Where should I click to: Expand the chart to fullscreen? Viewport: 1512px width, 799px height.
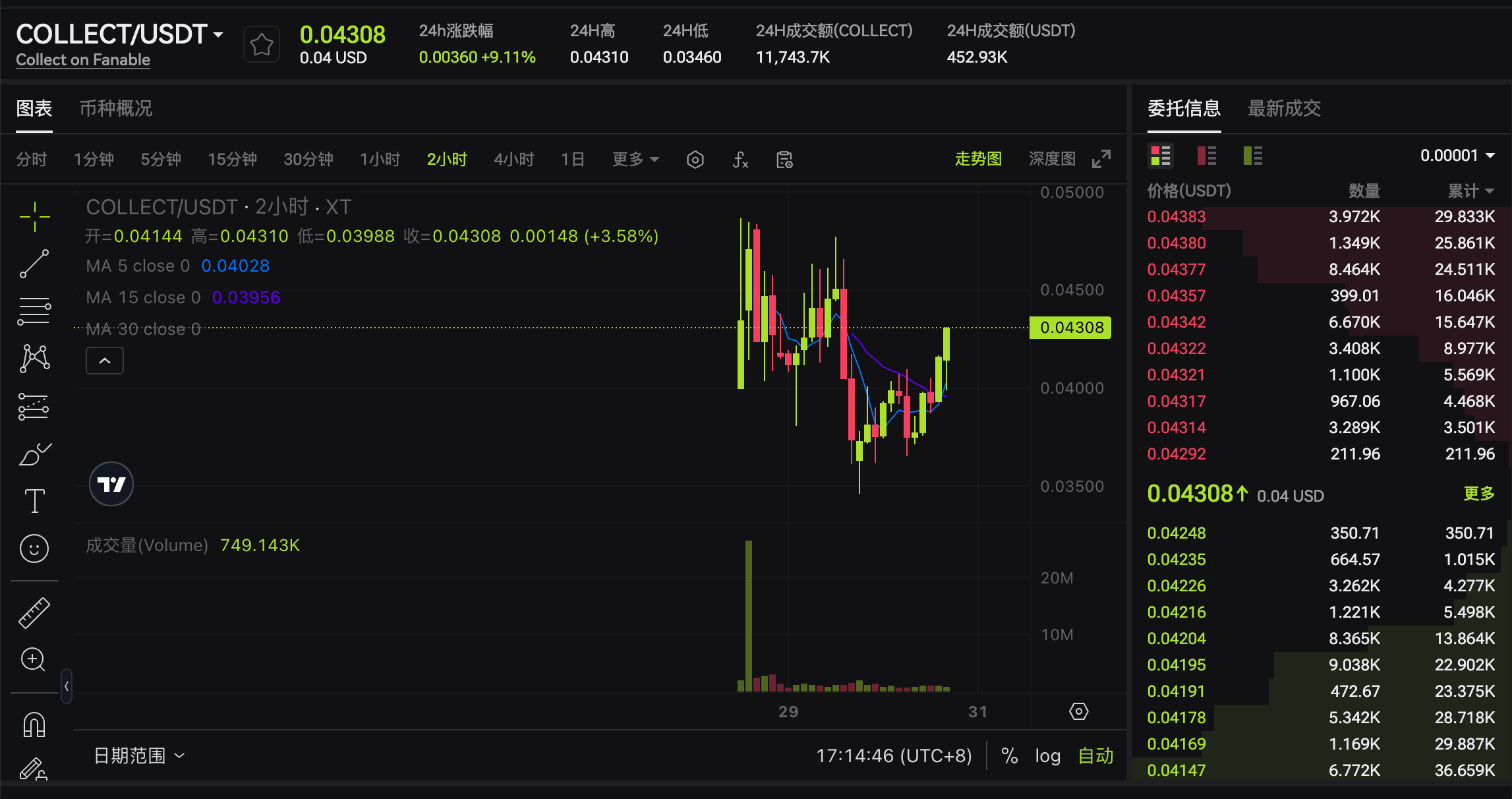(1101, 159)
